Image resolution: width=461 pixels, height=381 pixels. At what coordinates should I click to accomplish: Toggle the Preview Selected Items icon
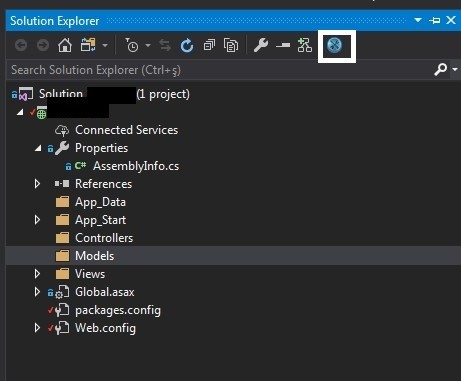(x=283, y=45)
